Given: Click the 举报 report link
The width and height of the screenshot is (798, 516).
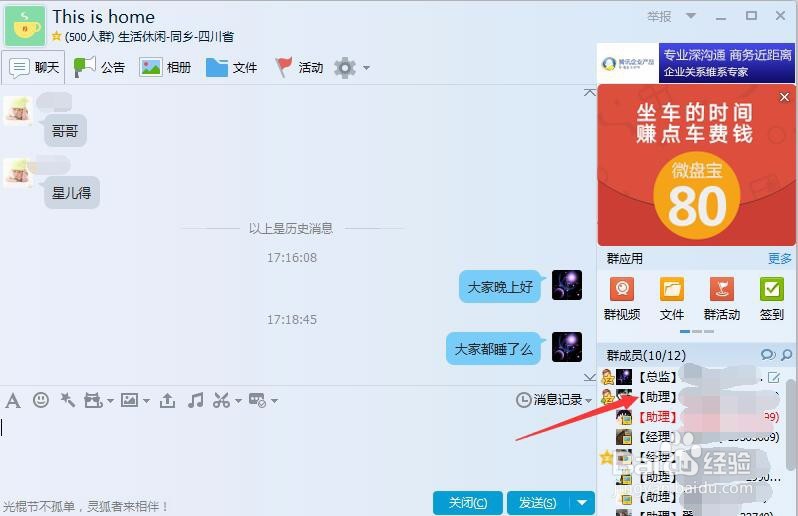Looking at the screenshot, I should 659,16.
